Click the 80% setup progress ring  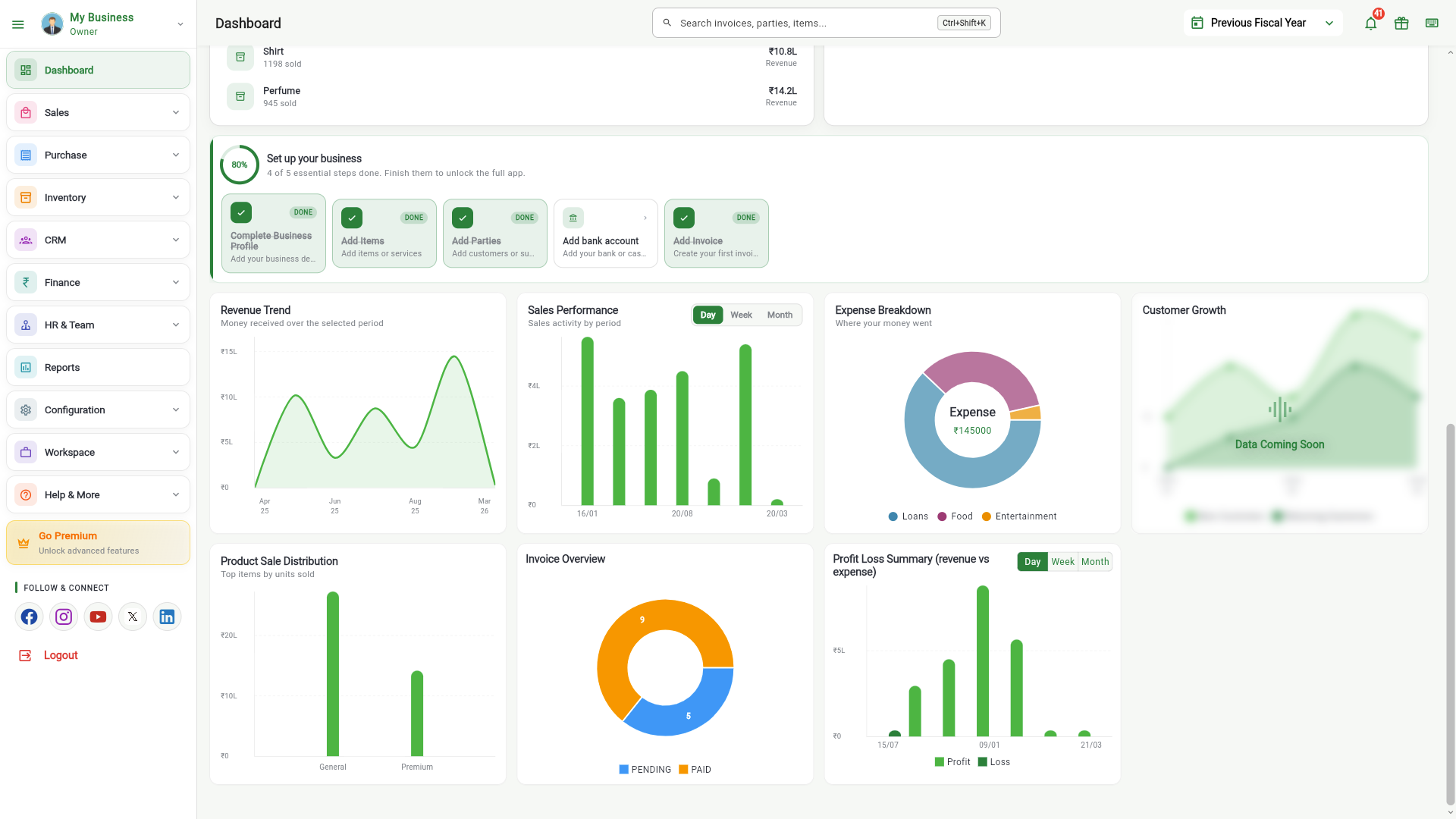(x=240, y=165)
